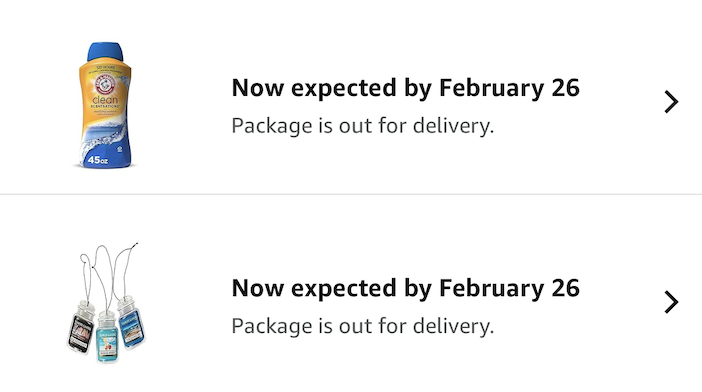
Task: Open the hanging car air fresheners thumbnail
Action: click(106, 302)
